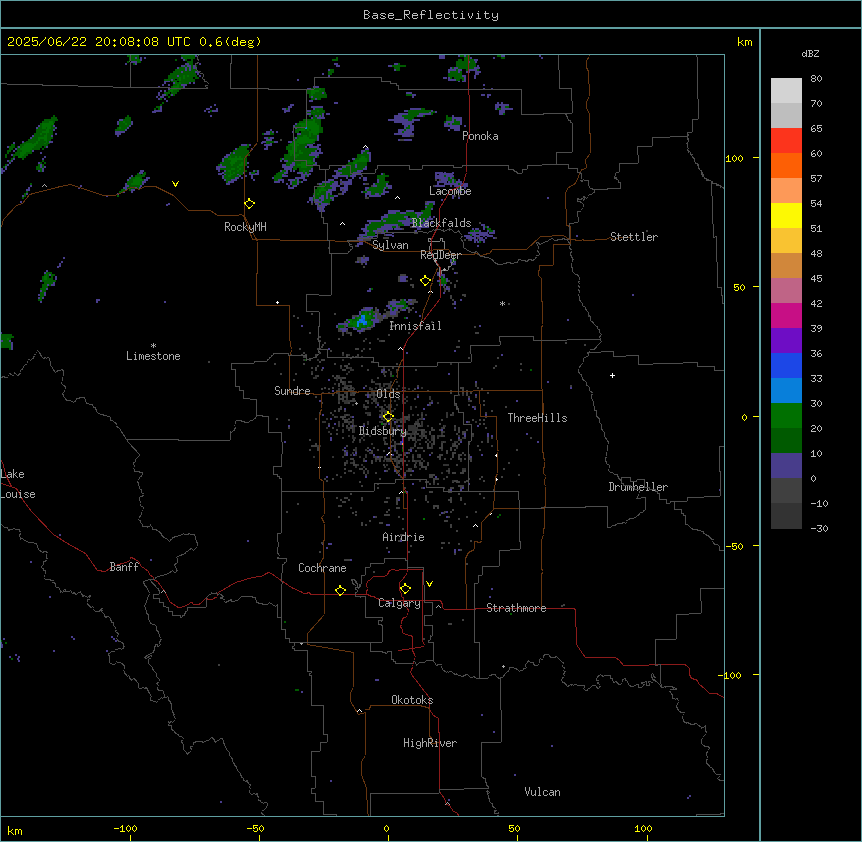Select the Sundre label
The height and width of the screenshot is (842, 862).
click(292, 391)
